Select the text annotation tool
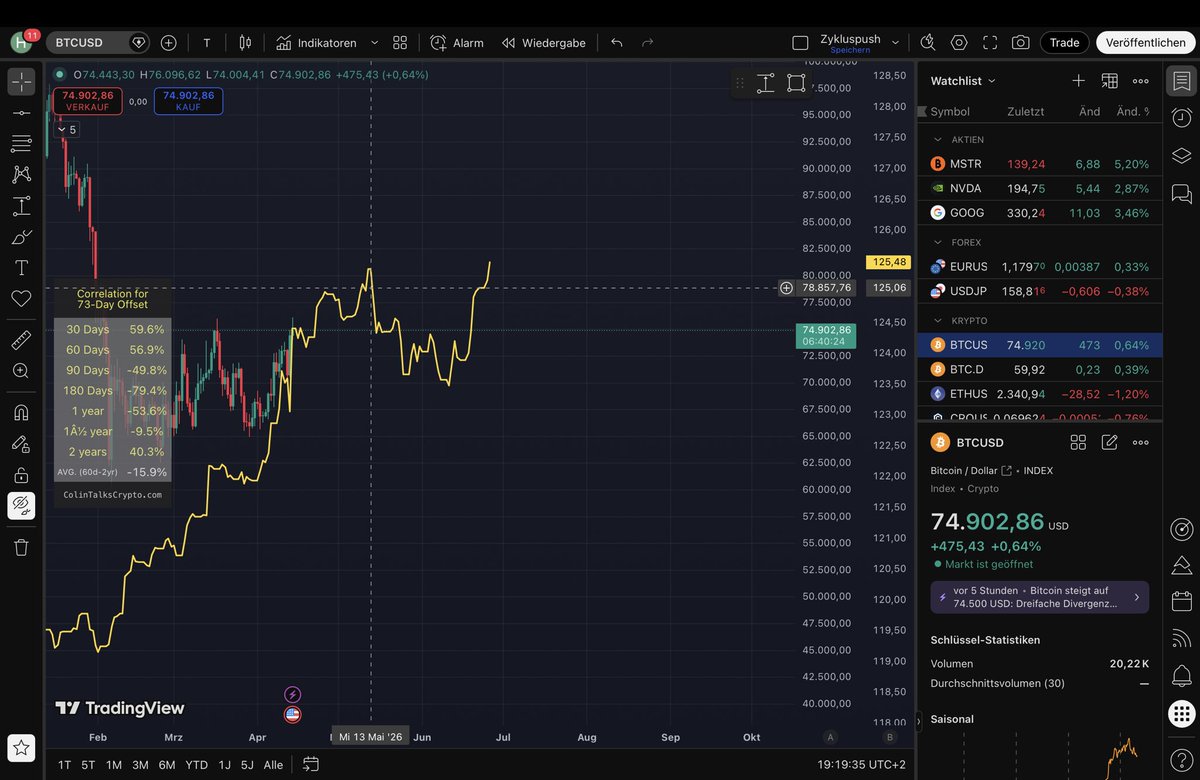 (x=21, y=268)
